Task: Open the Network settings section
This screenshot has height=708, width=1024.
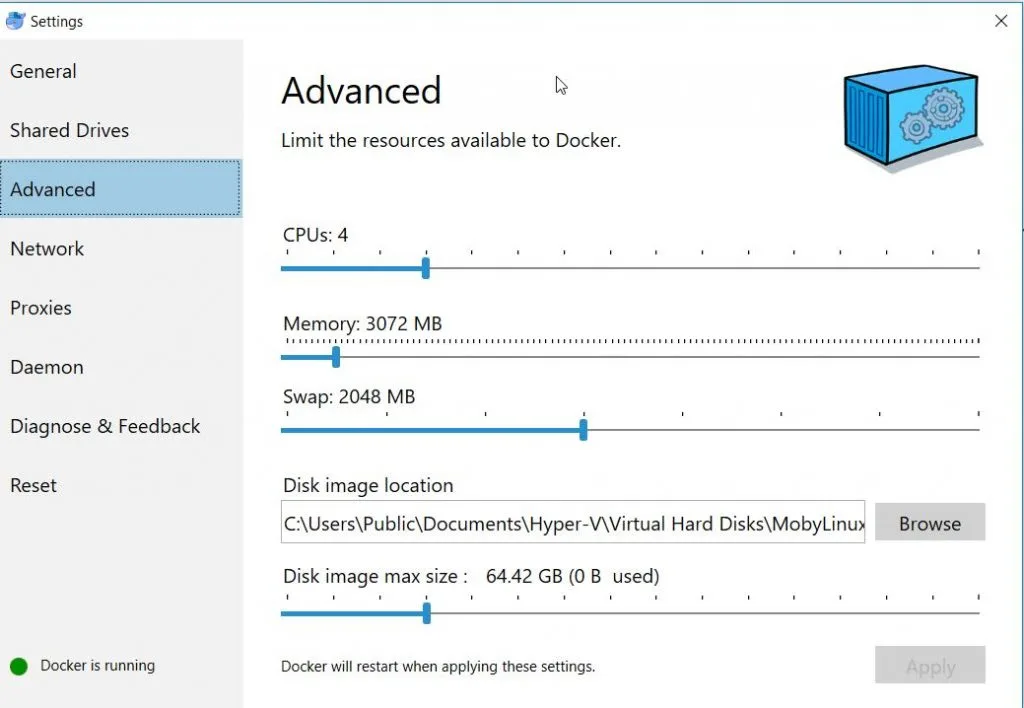Action: point(46,248)
